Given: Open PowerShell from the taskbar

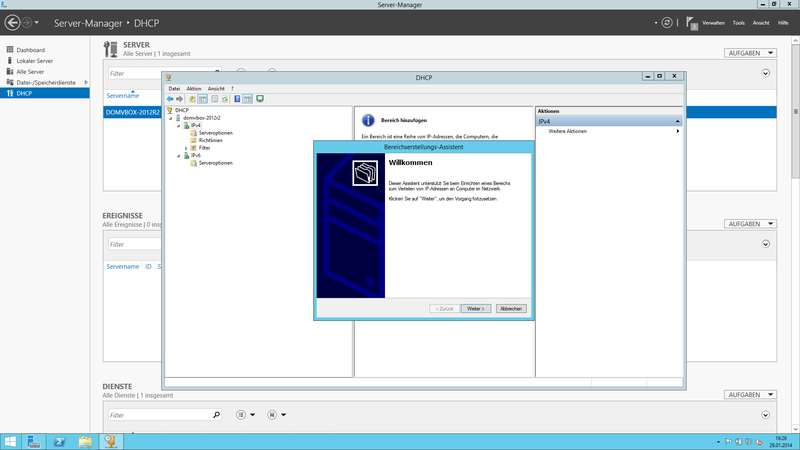Looking at the screenshot, I should tap(60, 441).
